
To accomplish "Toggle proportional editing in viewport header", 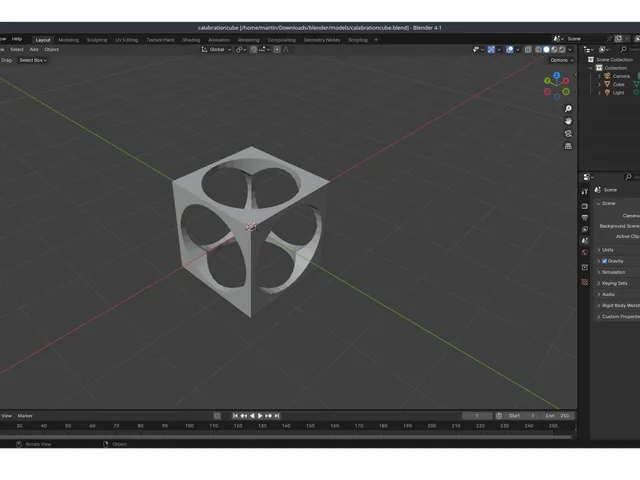I will pos(277,49).
